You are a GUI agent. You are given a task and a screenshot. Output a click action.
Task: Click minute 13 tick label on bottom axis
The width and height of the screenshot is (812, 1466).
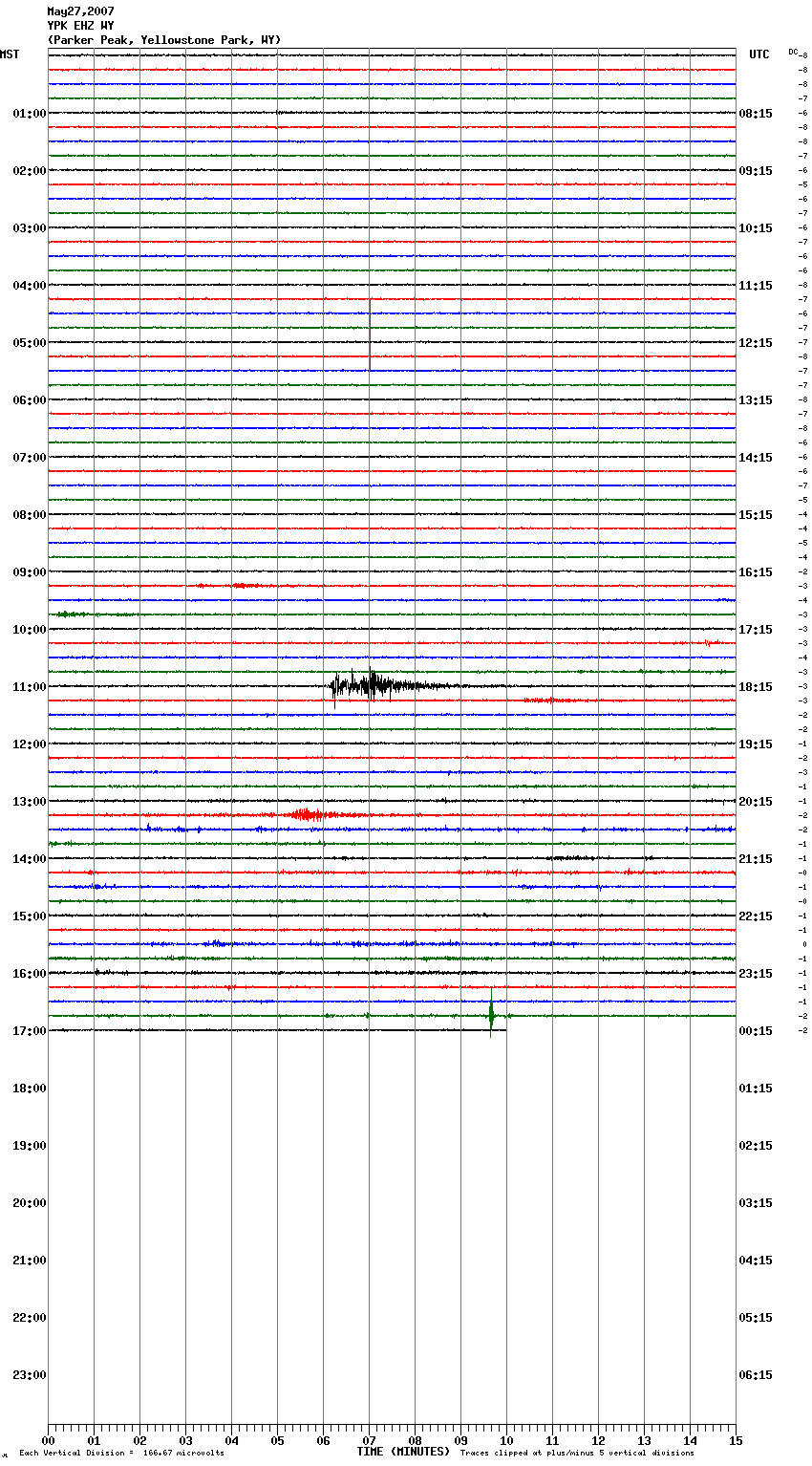point(644,1440)
